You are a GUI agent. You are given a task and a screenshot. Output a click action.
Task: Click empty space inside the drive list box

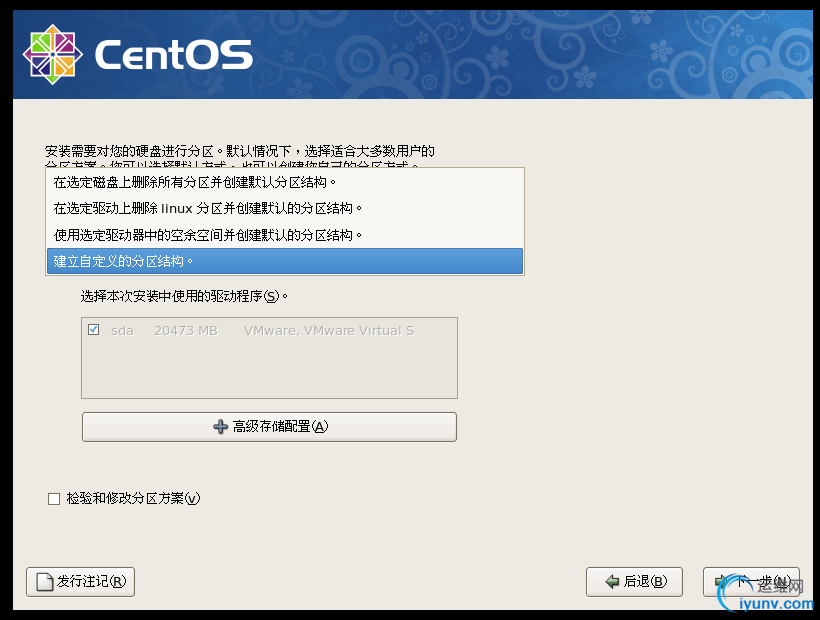click(x=270, y=370)
